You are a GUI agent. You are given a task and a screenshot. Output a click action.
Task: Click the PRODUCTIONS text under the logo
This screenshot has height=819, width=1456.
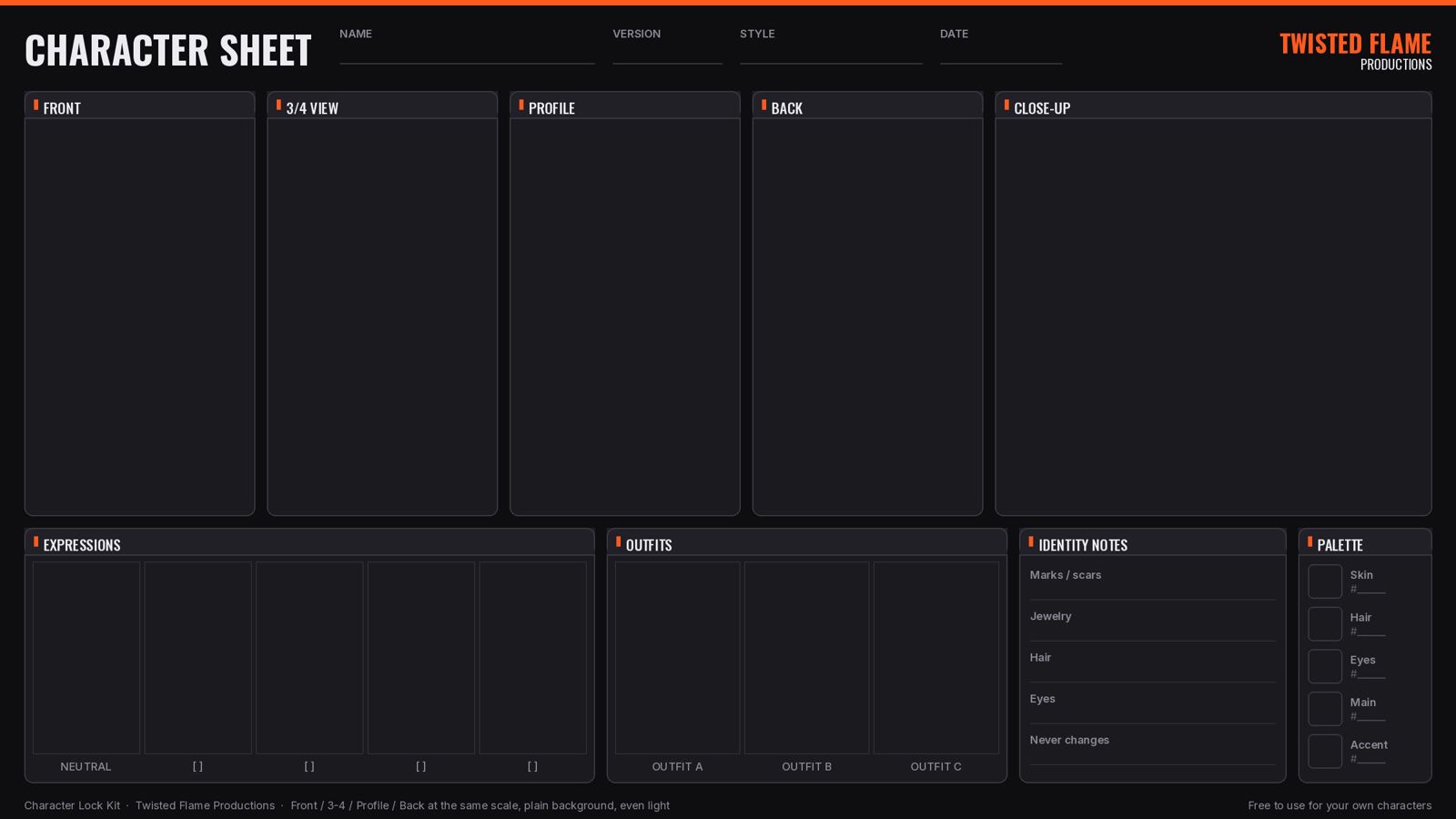pyautogui.click(x=1396, y=65)
